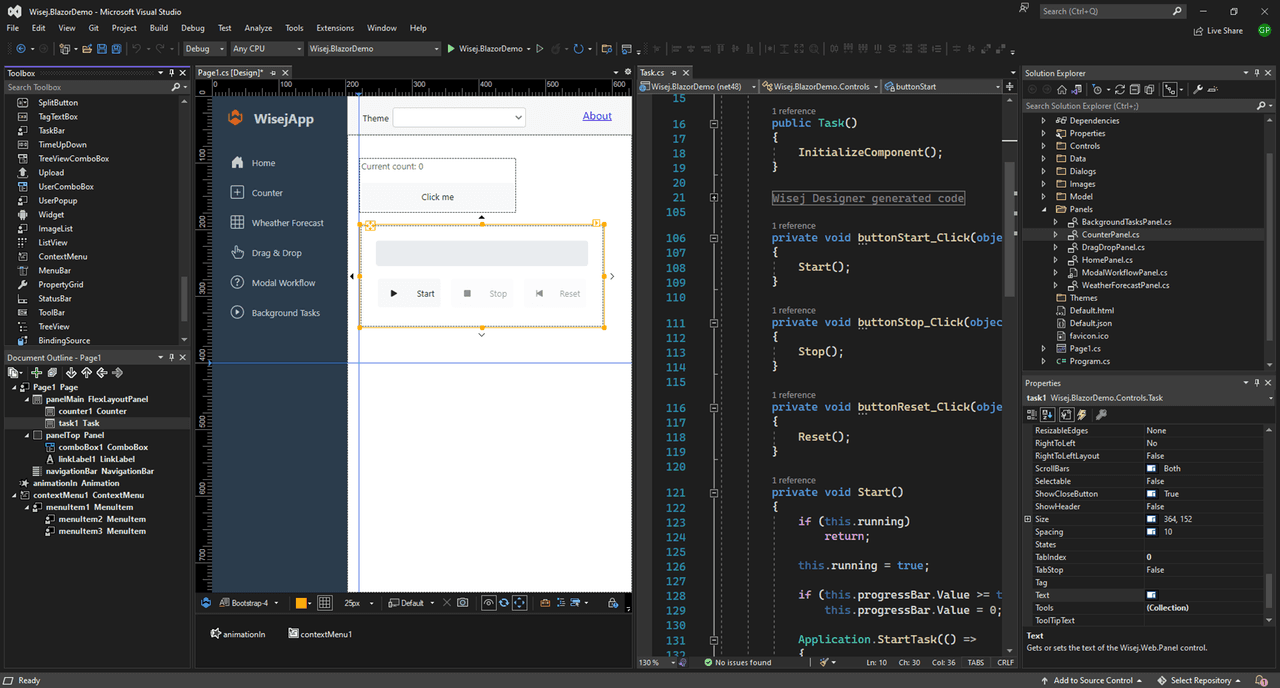Click the Undo arrow in toolbar

pos(136,48)
